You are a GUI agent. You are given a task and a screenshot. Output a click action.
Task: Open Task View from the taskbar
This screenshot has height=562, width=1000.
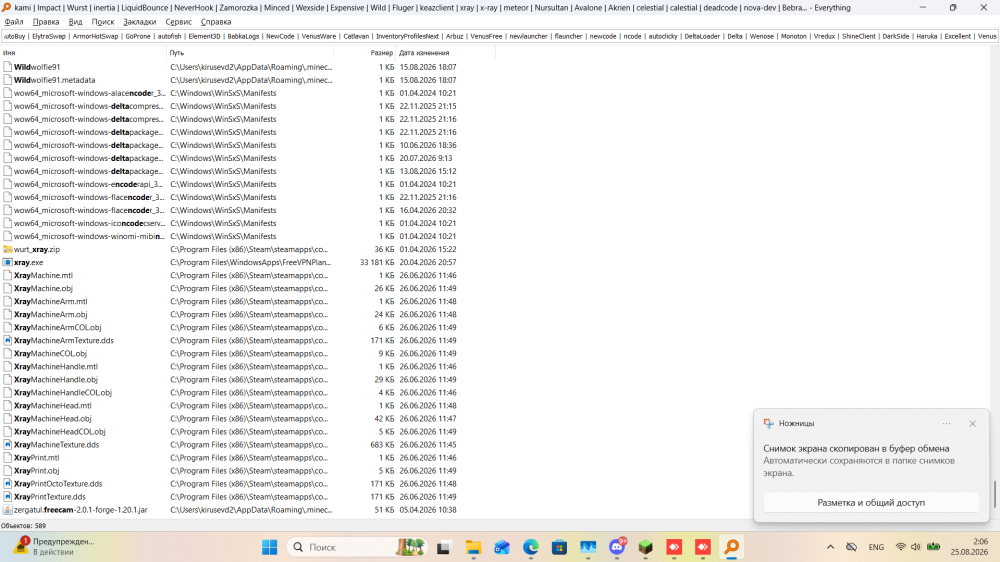click(444, 547)
